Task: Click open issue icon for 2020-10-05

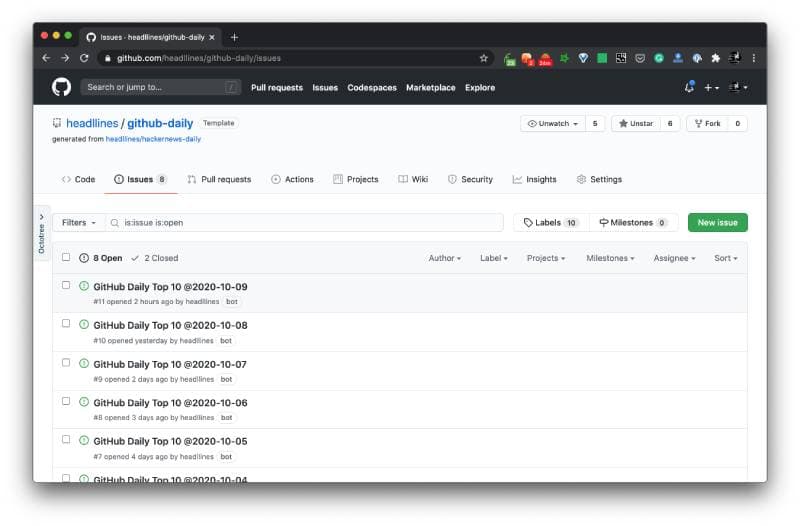Action: point(84,440)
